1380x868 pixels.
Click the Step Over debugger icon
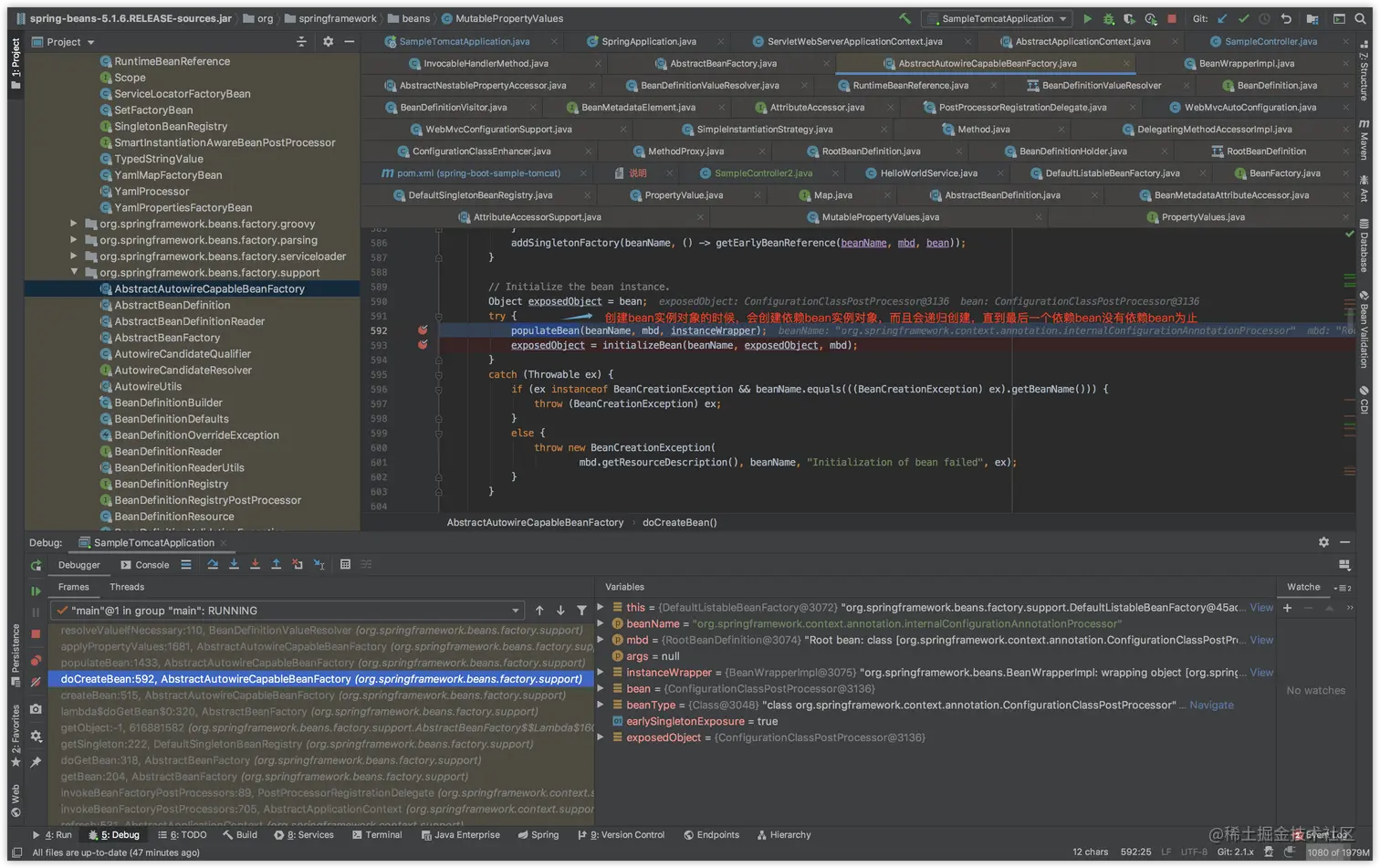tap(213, 565)
